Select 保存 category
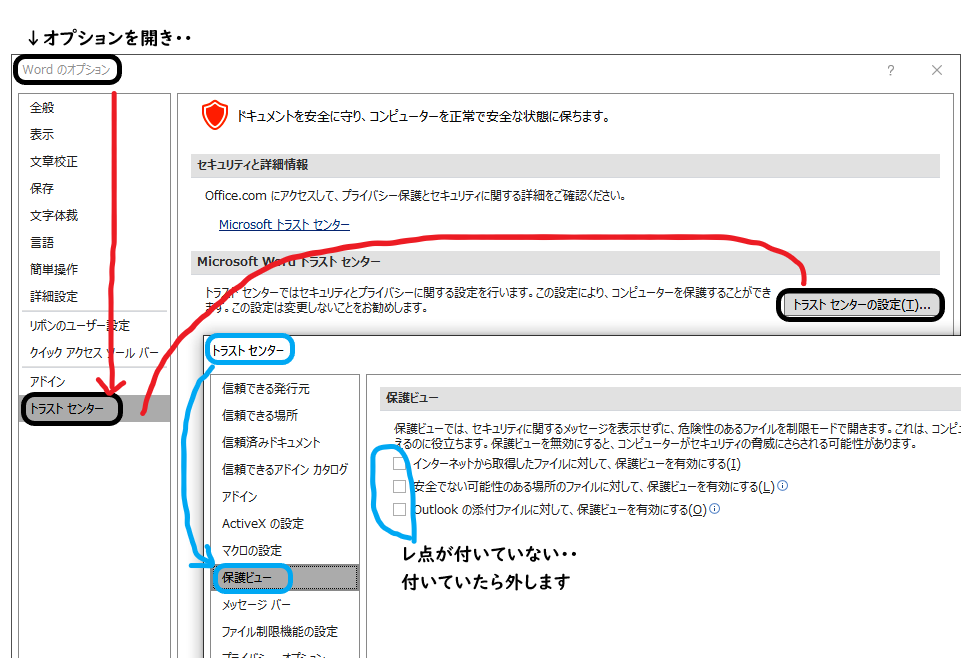Viewport: 976px width, 658px height. coord(42,189)
